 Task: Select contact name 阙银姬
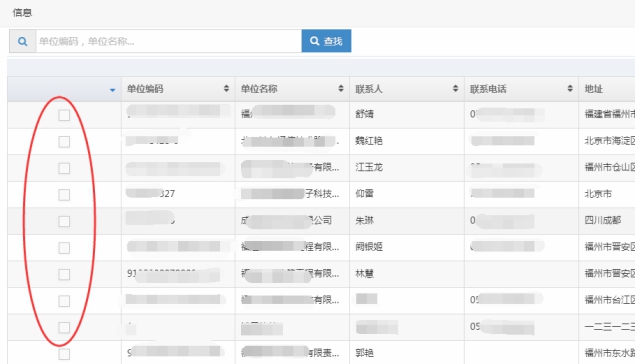point(369,247)
